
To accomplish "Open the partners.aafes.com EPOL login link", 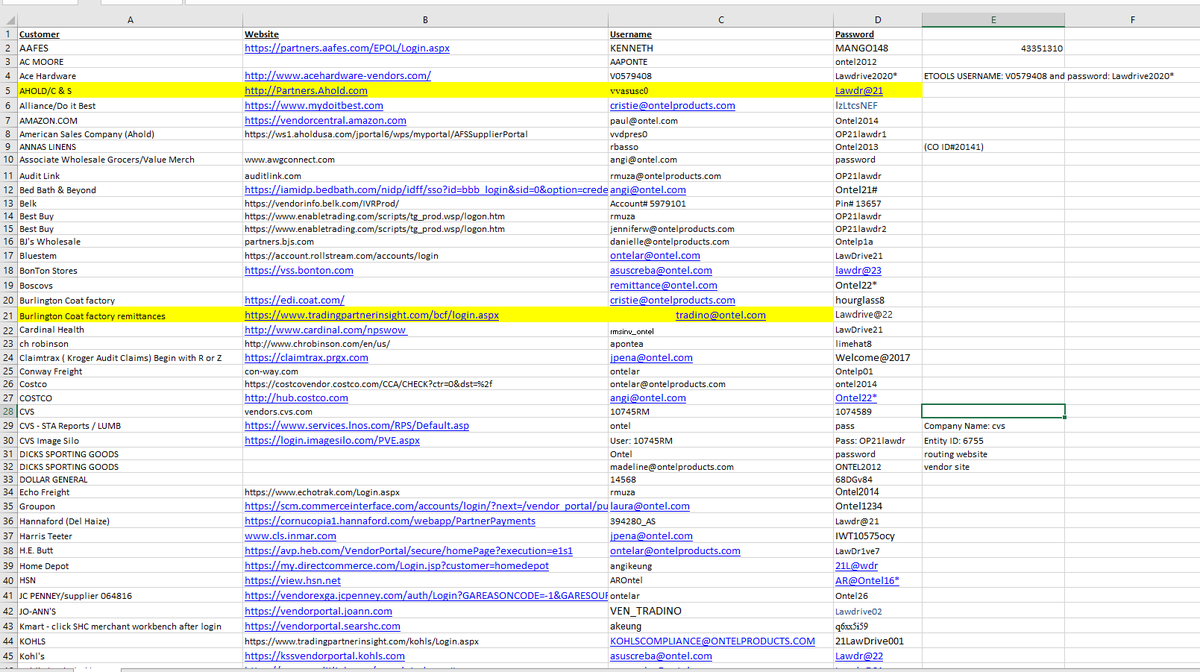I will (347, 48).
